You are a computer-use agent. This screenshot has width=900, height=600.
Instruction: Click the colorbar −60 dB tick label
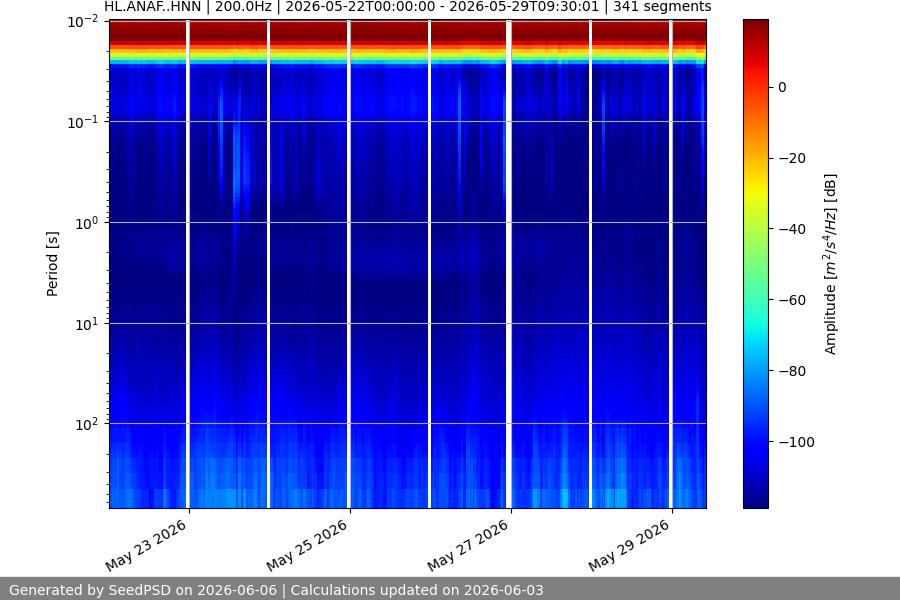coord(792,300)
